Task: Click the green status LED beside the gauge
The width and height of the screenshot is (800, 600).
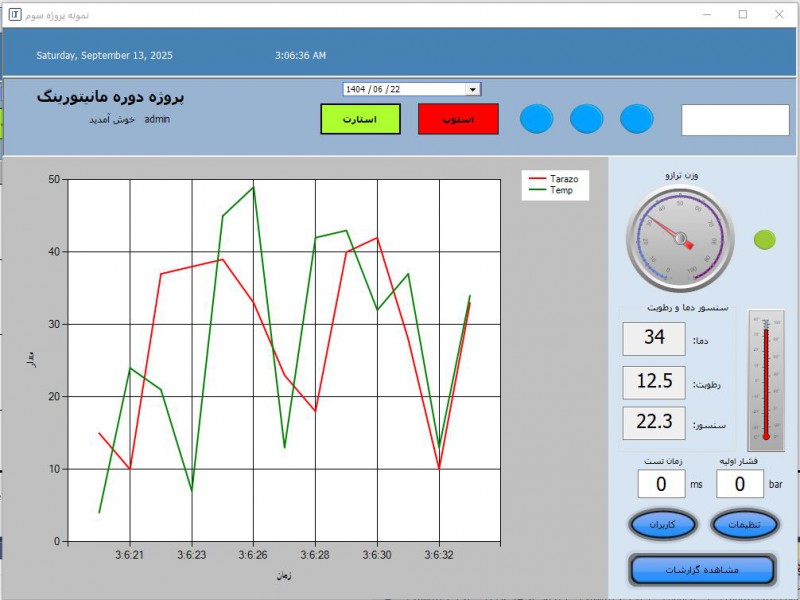Action: pyautogui.click(x=764, y=240)
